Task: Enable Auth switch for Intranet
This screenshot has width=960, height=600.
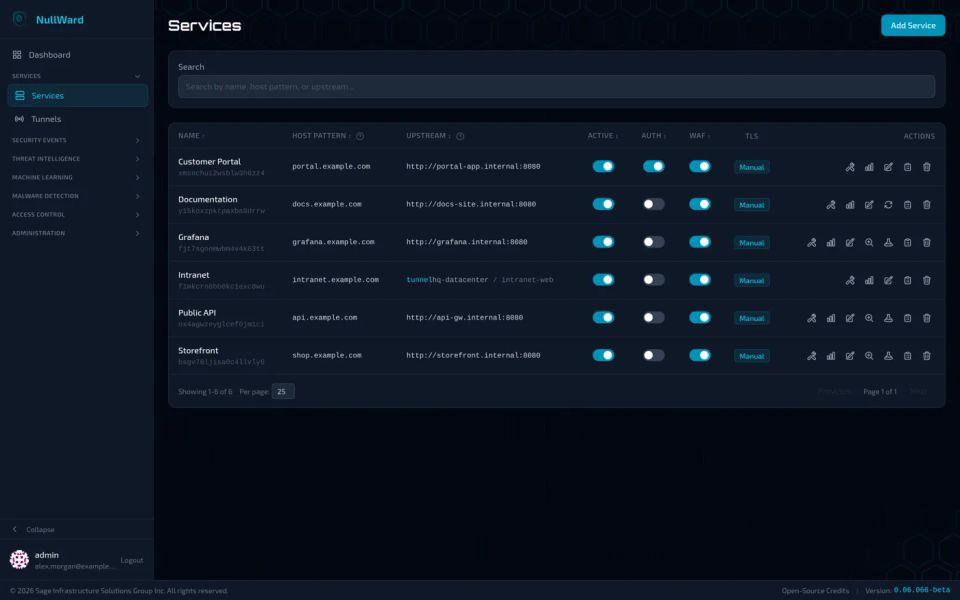Action: 653,280
